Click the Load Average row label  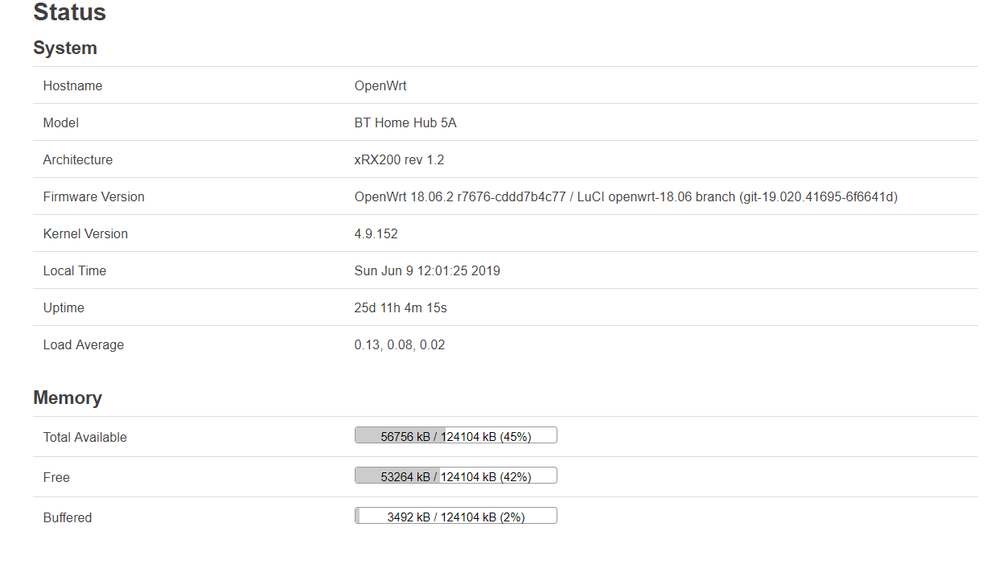[83, 345]
